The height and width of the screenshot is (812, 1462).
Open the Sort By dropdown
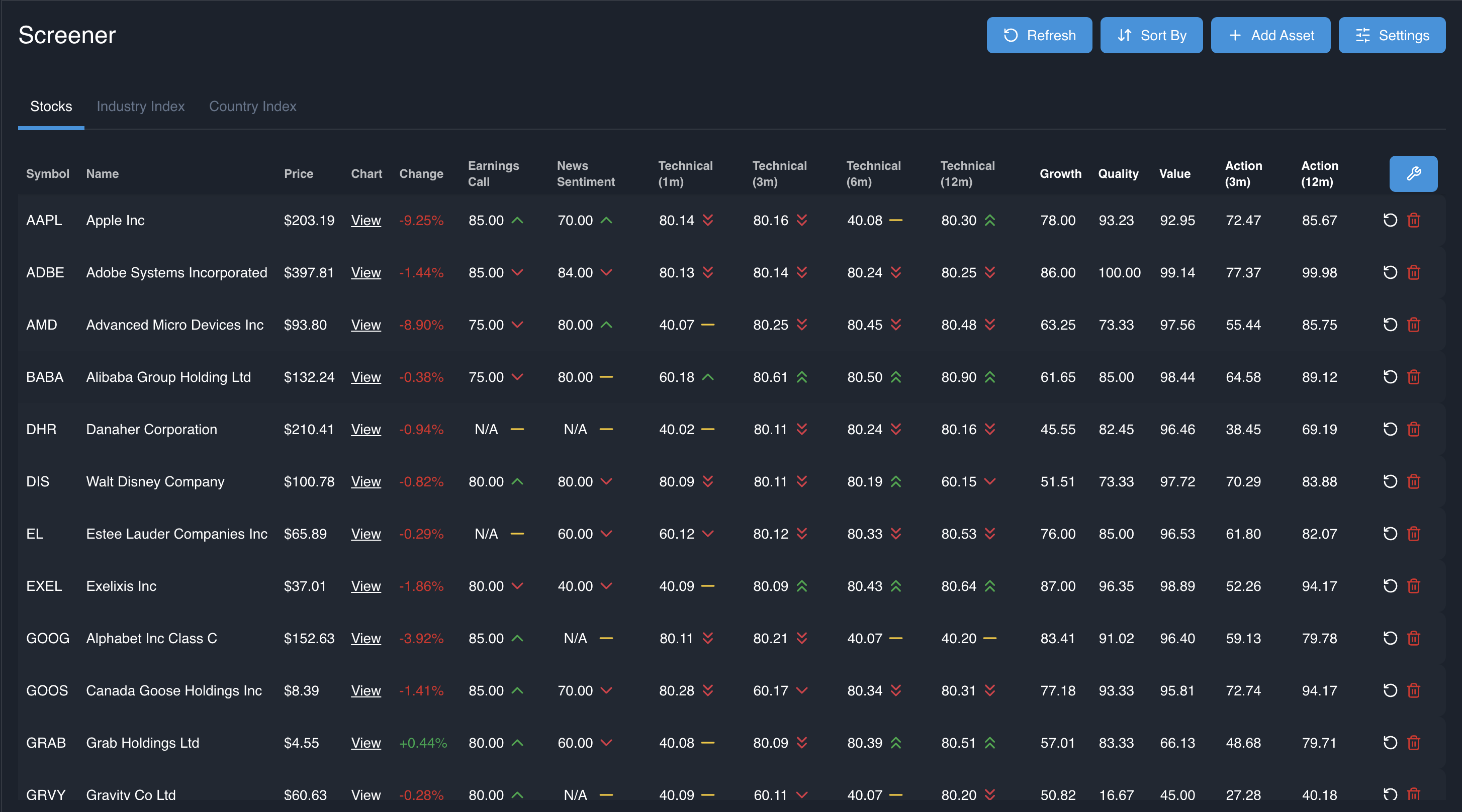1152,35
